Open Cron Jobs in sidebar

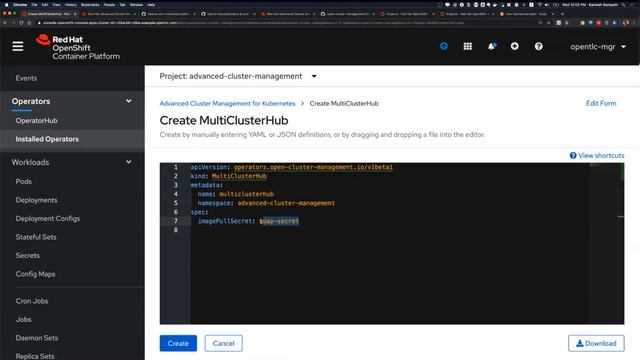32,301
